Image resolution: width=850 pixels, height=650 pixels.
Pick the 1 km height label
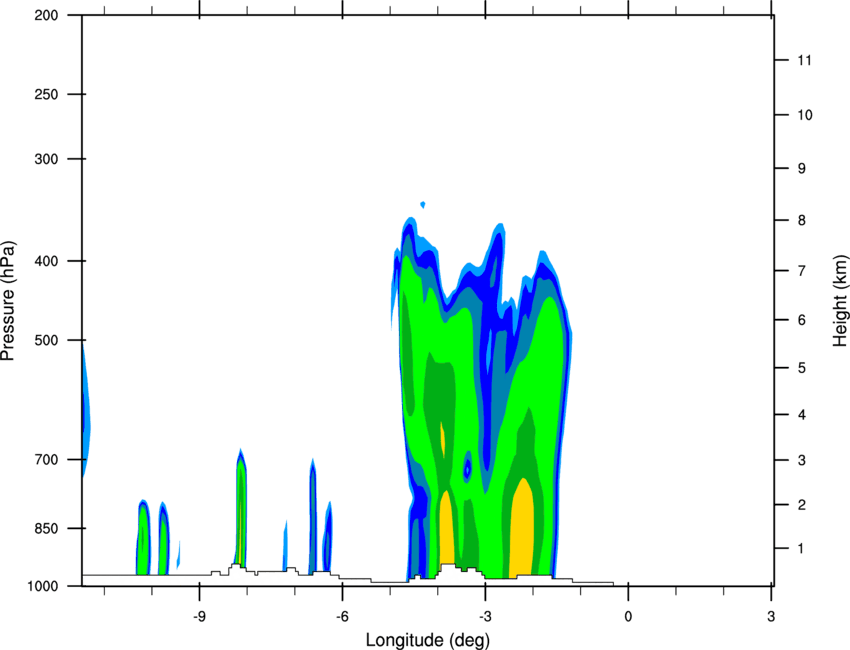[801, 549]
